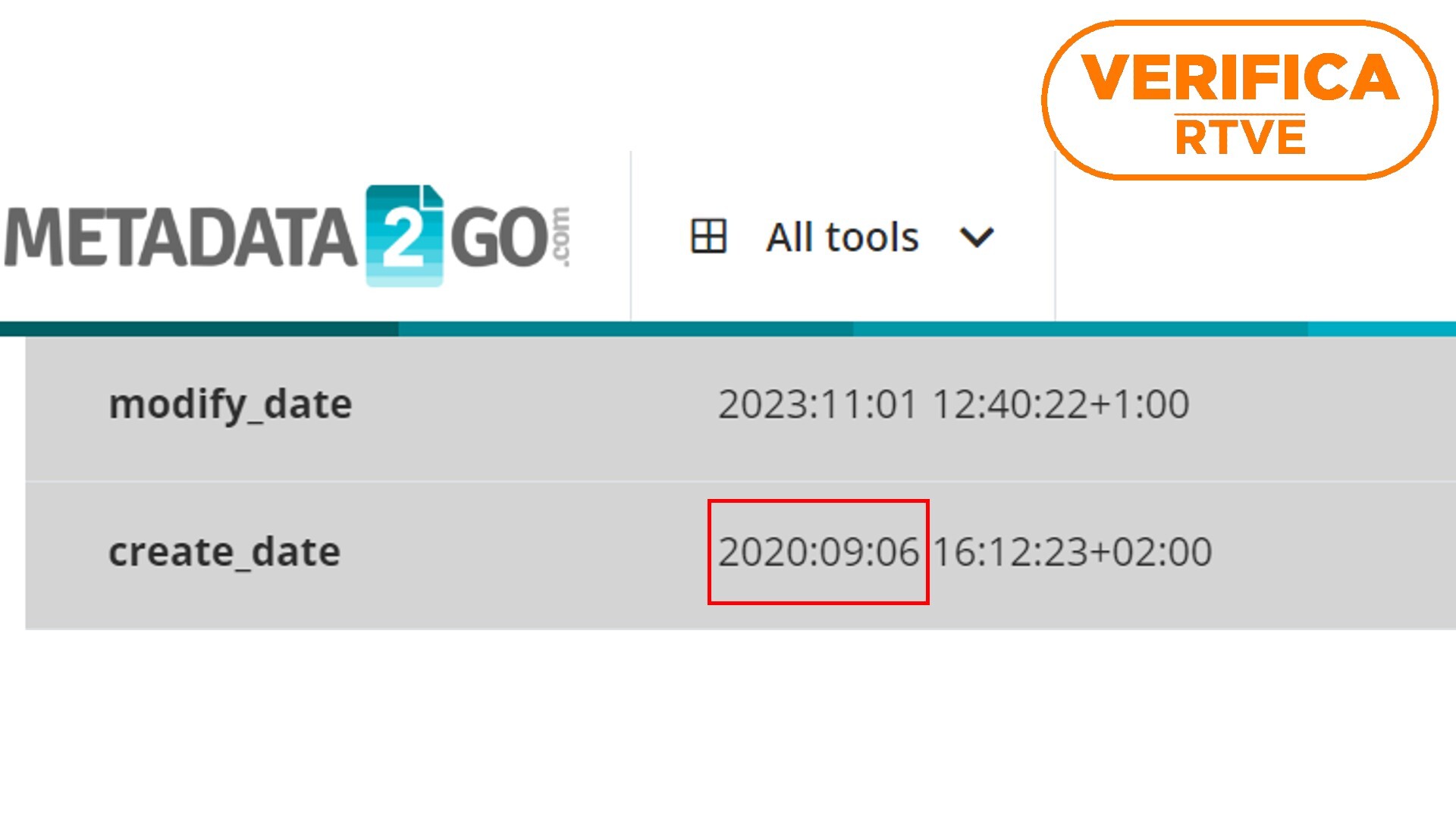
Task: Click the METADATA word in the logo
Action: click(180, 237)
